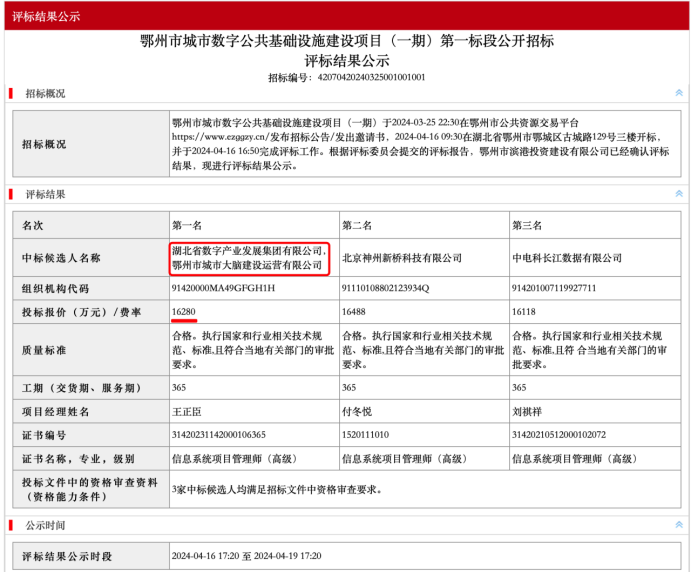Viewport: 692px width, 572px height.
Task: Click the 证书名称，专业，级别 row label
Action: coord(78,459)
